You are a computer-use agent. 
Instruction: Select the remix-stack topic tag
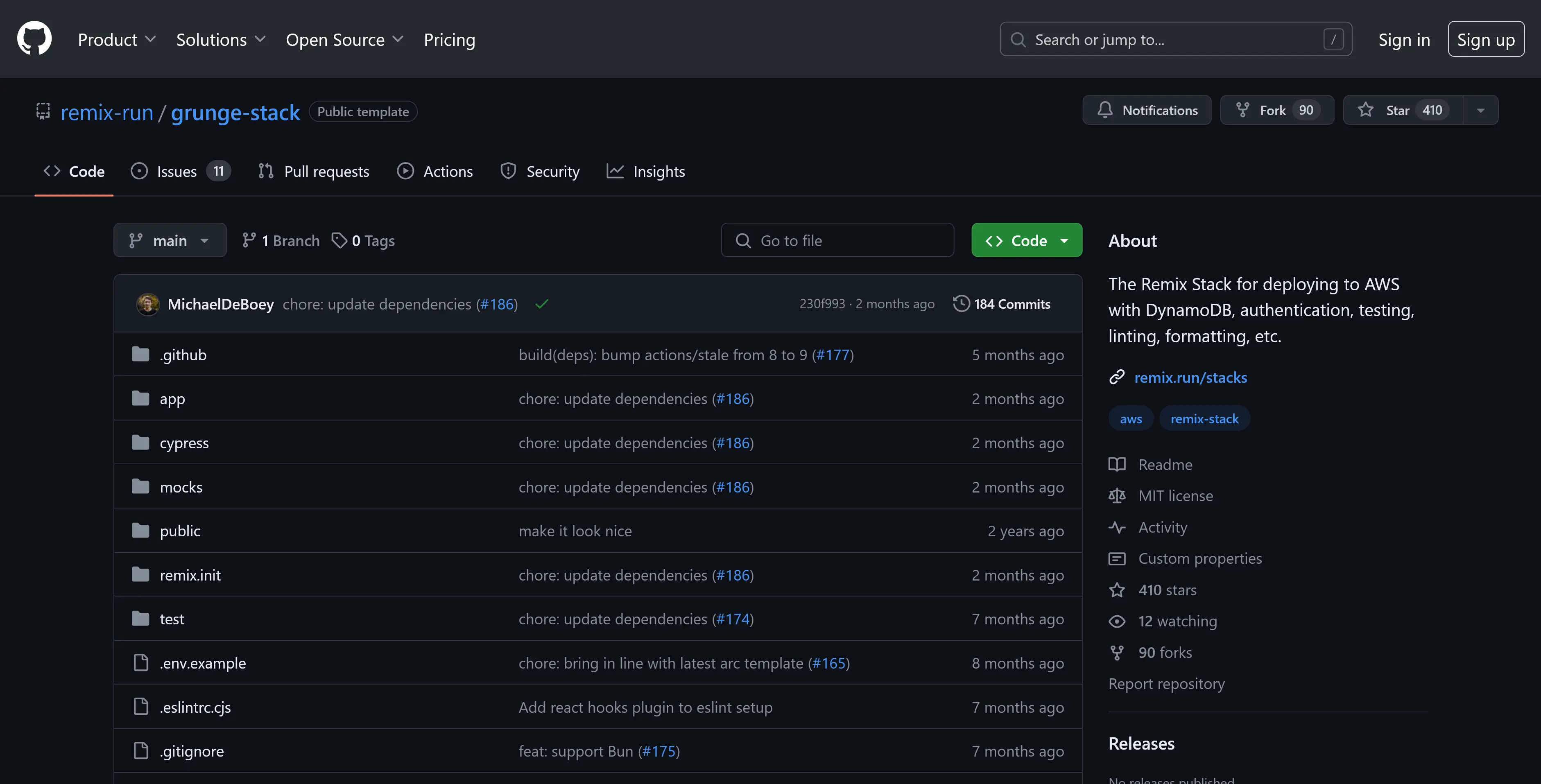1204,419
